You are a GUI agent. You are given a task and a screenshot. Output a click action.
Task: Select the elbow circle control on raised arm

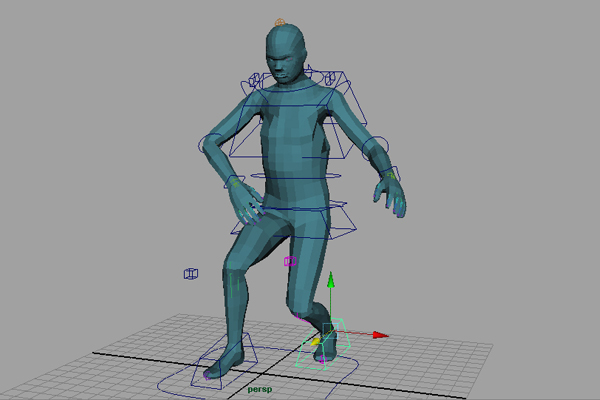375,147
